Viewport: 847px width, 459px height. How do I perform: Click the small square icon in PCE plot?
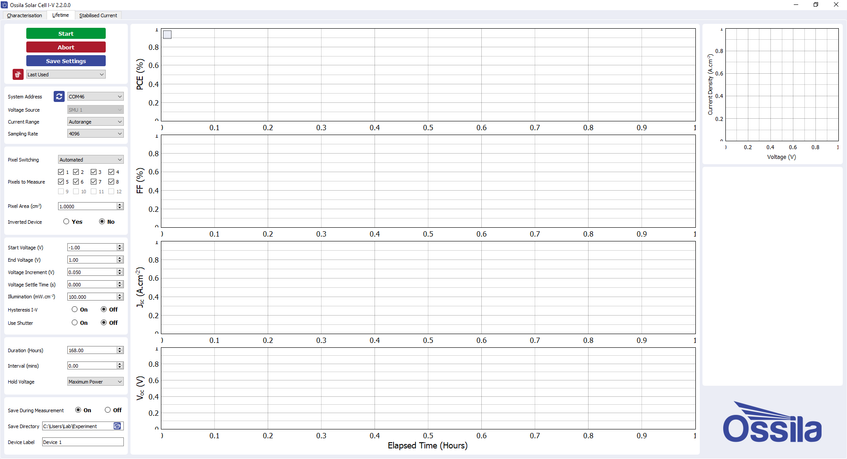[x=167, y=35]
